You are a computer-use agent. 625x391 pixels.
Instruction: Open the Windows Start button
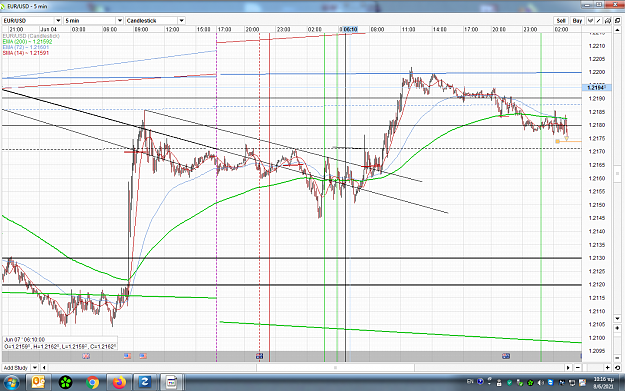pos(11,383)
